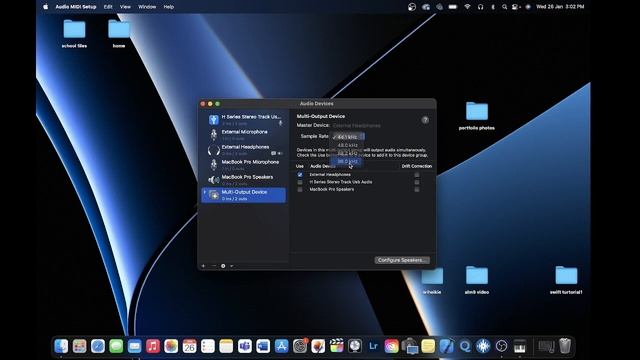Click the battery status icon
This screenshot has width=640, height=360.
point(453,7)
